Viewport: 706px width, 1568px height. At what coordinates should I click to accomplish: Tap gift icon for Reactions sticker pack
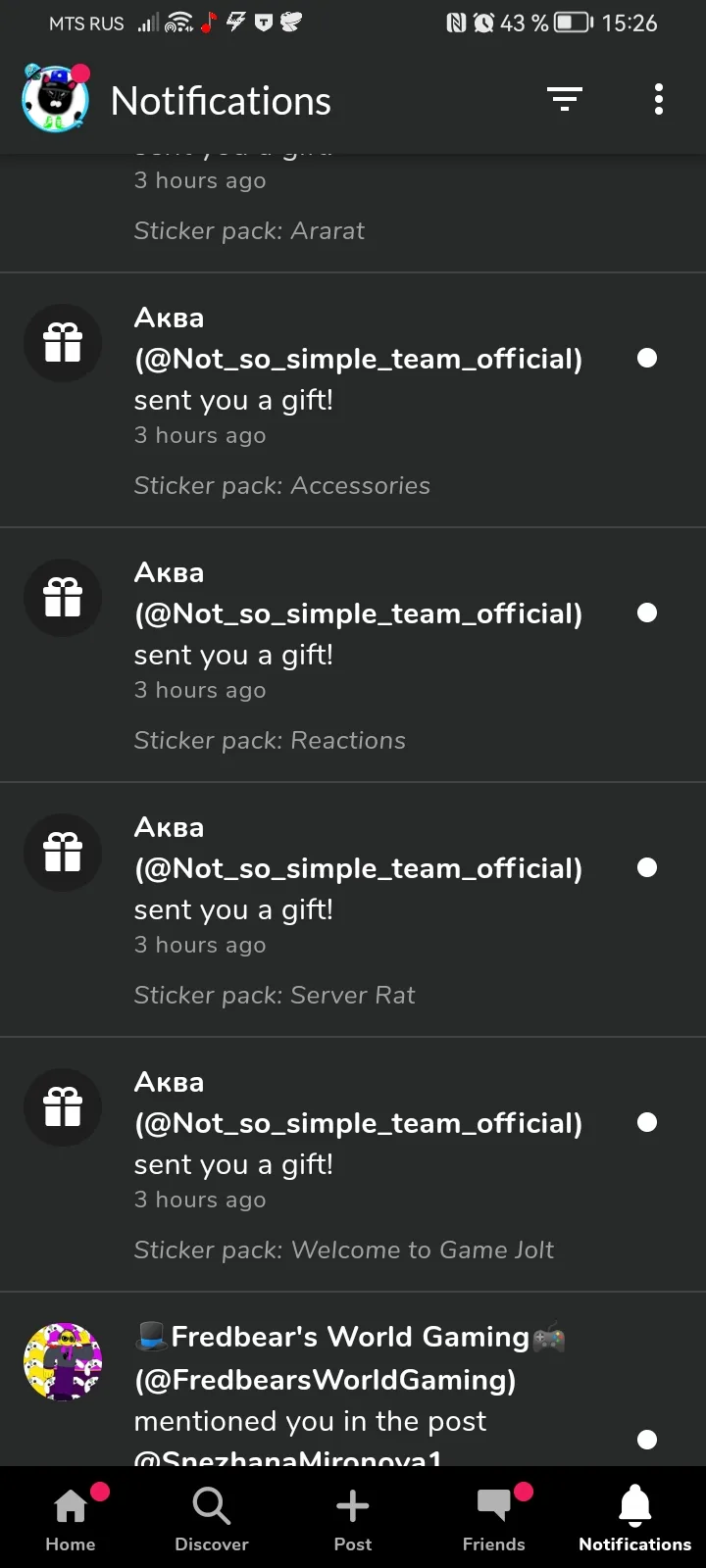(63, 598)
